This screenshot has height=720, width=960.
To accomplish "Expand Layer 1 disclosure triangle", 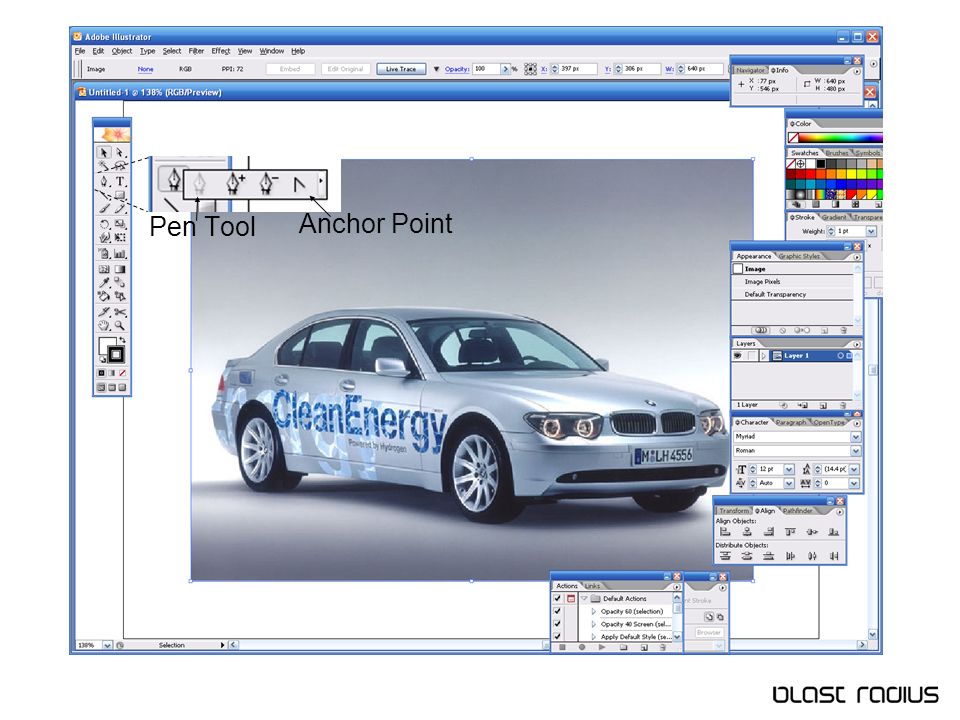I will point(763,356).
